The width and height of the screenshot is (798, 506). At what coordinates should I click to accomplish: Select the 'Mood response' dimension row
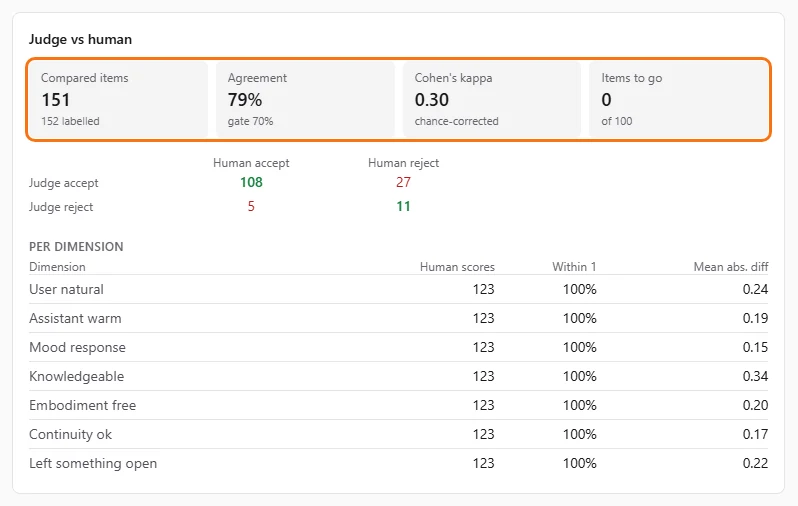tap(398, 347)
